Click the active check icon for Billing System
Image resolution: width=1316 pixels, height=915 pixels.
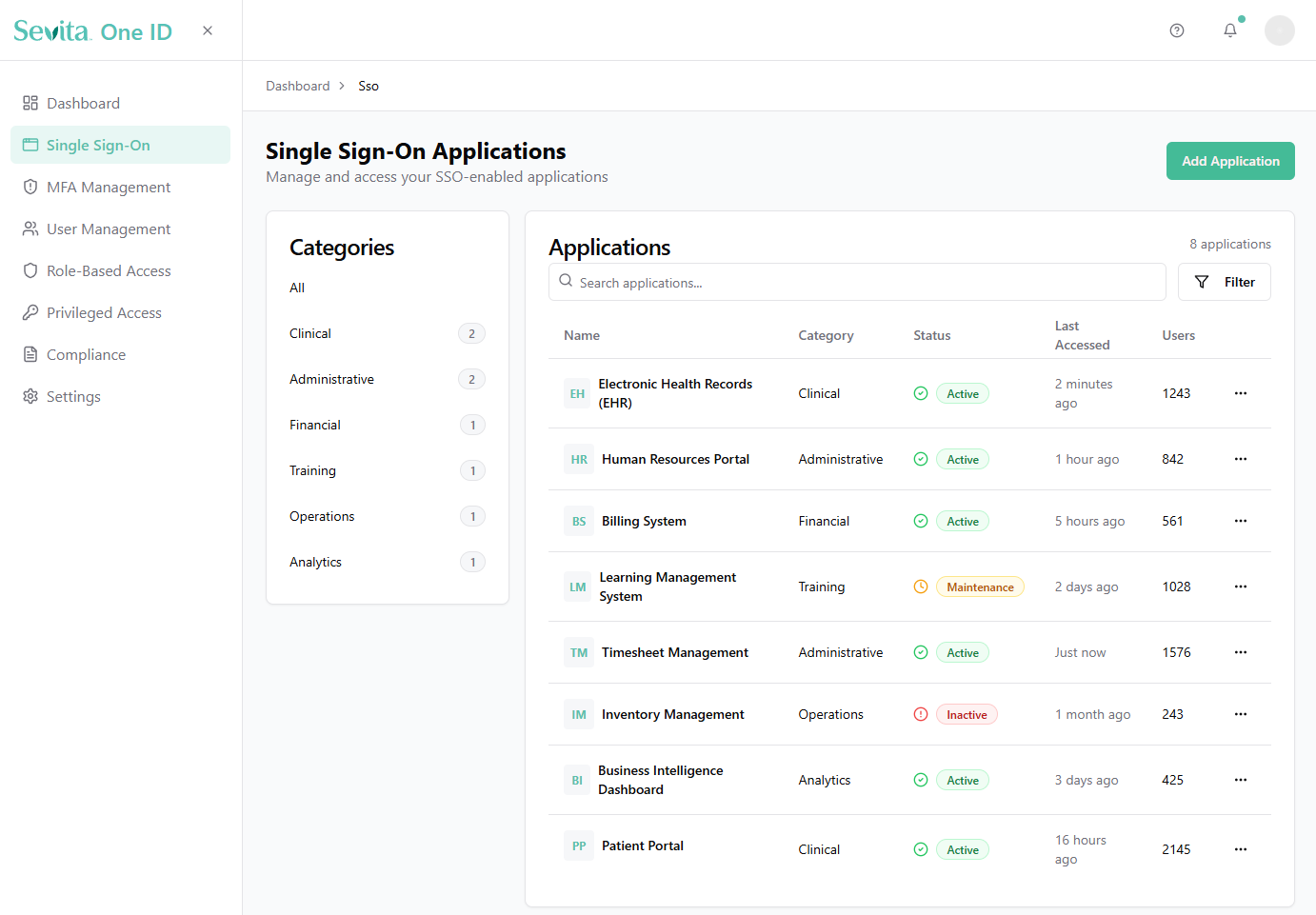coord(921,521)
